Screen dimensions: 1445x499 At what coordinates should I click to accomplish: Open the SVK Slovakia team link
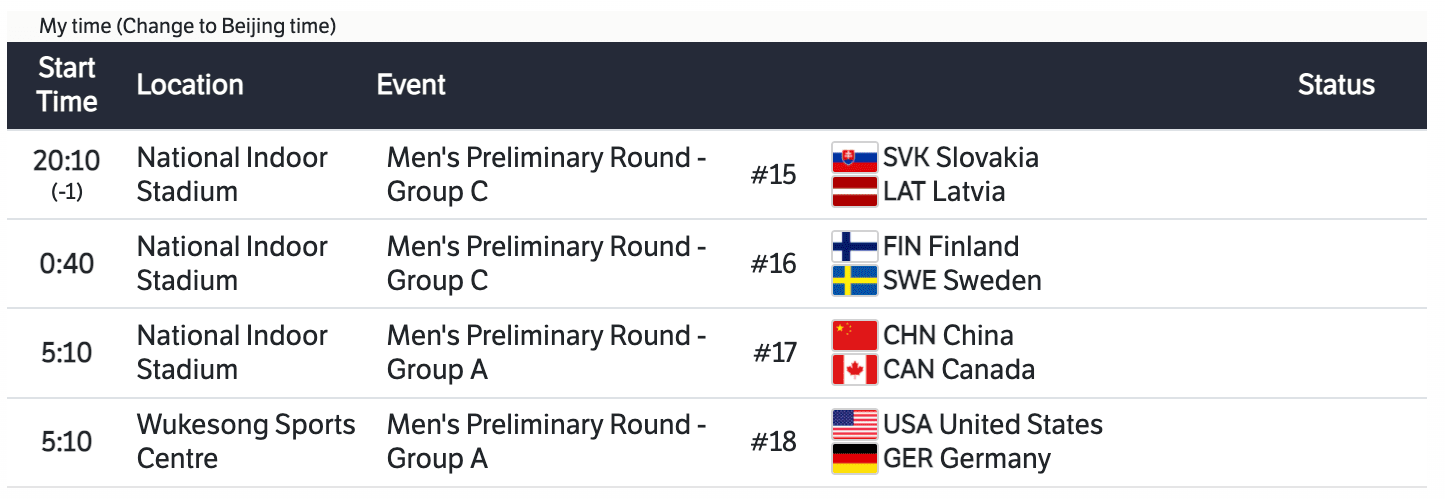click(x=960, y=158)
